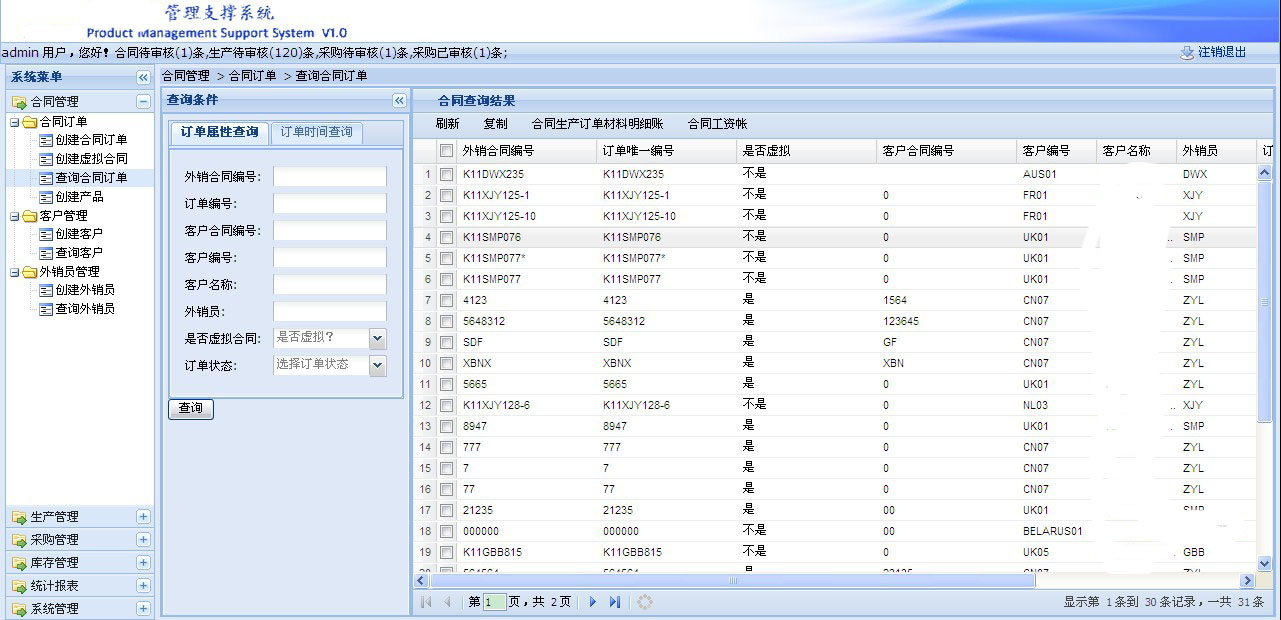Expand the 采购管理 accordion section
Viewport: 1281px width, 620px height.
[143, 540]
